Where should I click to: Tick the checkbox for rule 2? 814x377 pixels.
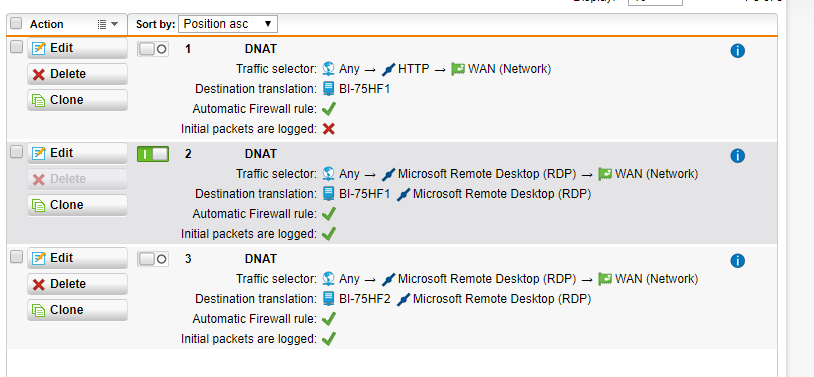click(17, 152)
